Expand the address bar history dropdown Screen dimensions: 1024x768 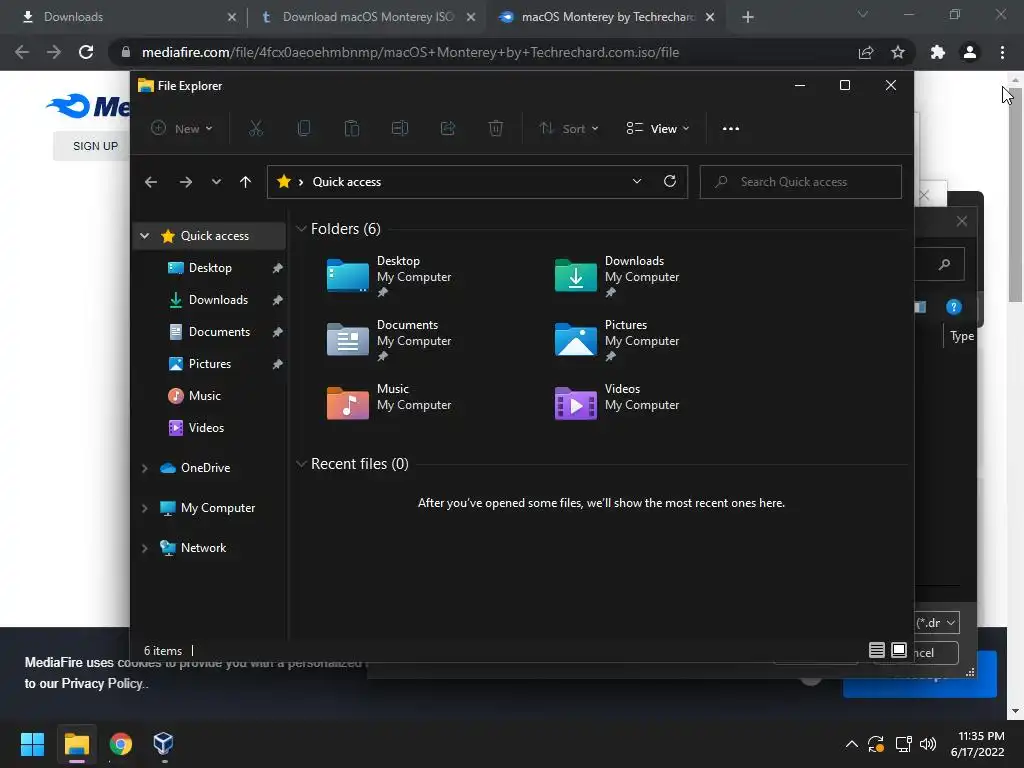637,182
